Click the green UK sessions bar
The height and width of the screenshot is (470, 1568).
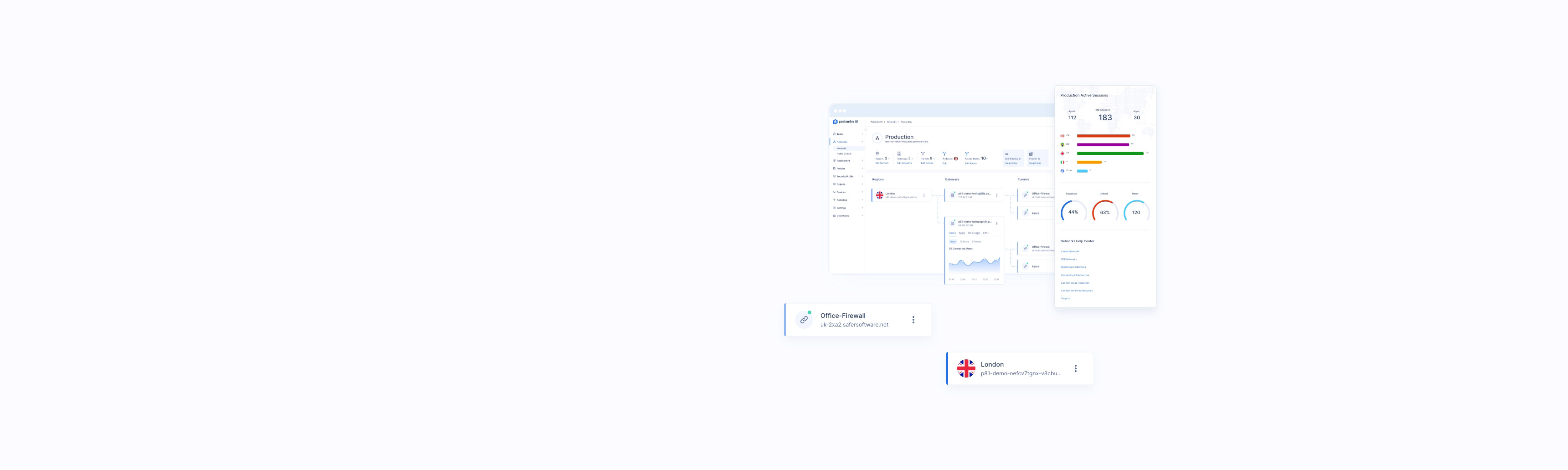[x=1110, y=153]
